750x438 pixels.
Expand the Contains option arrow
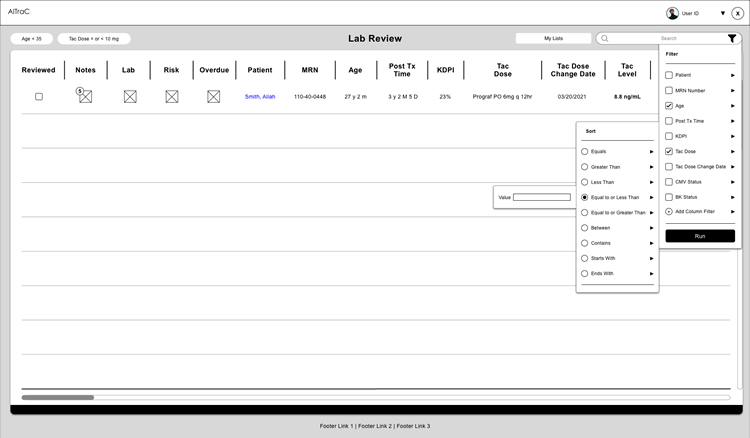click(x=651, y=243)
